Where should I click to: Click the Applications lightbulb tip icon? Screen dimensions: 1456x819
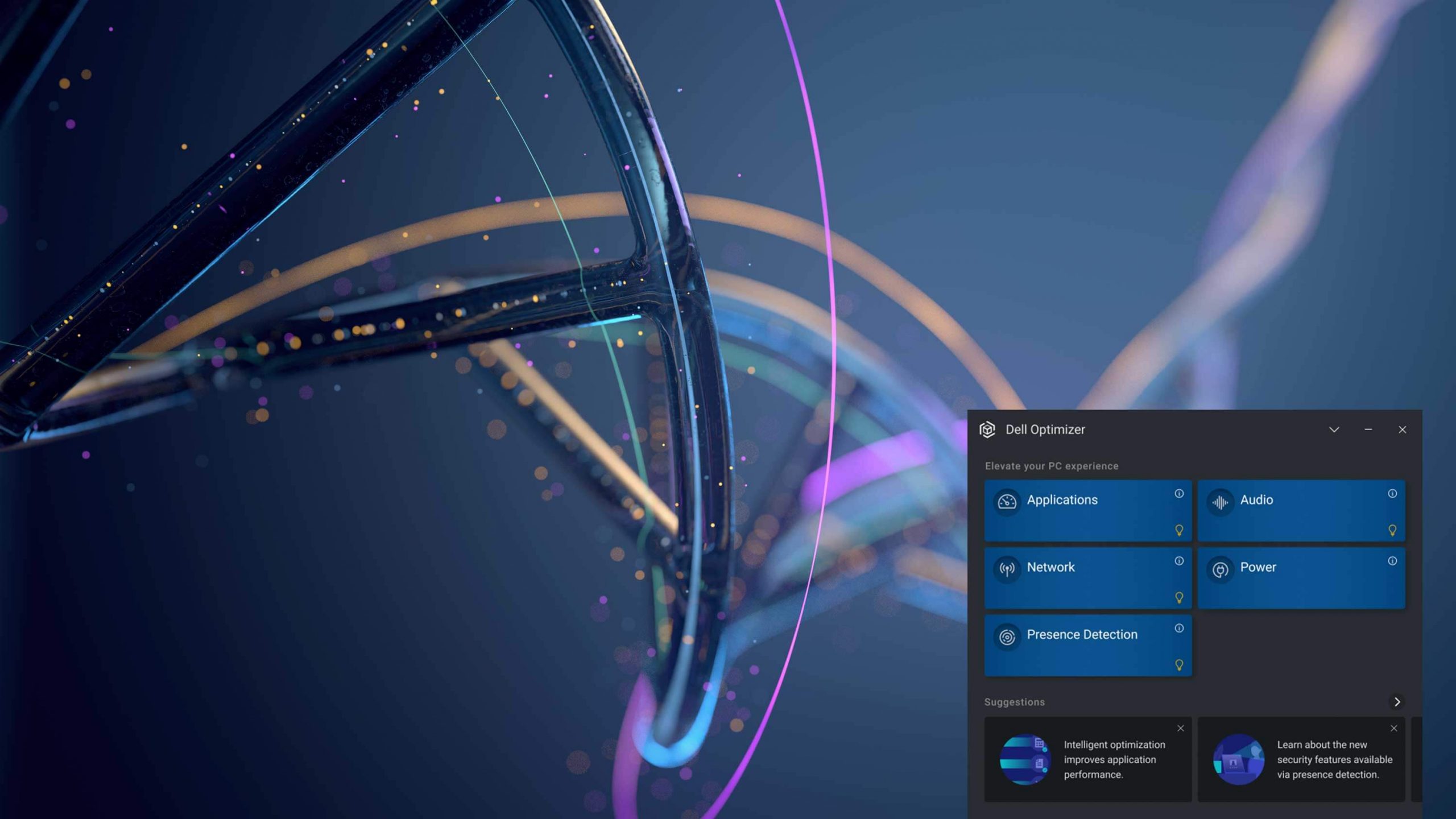tap(1179, 530)
